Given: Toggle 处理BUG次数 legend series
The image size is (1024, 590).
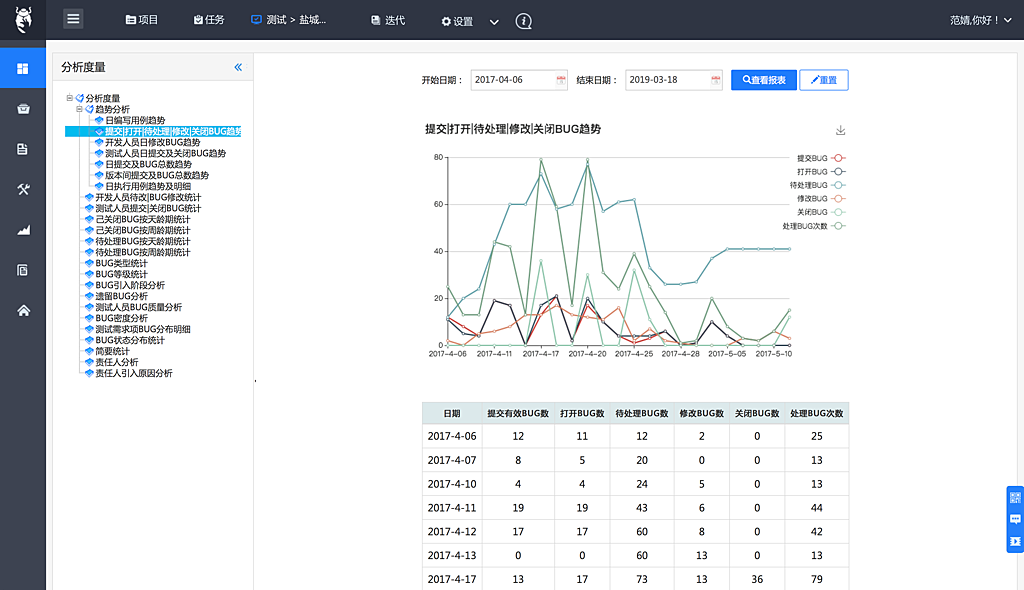Looking at the screenshot, I should point(814,226).
